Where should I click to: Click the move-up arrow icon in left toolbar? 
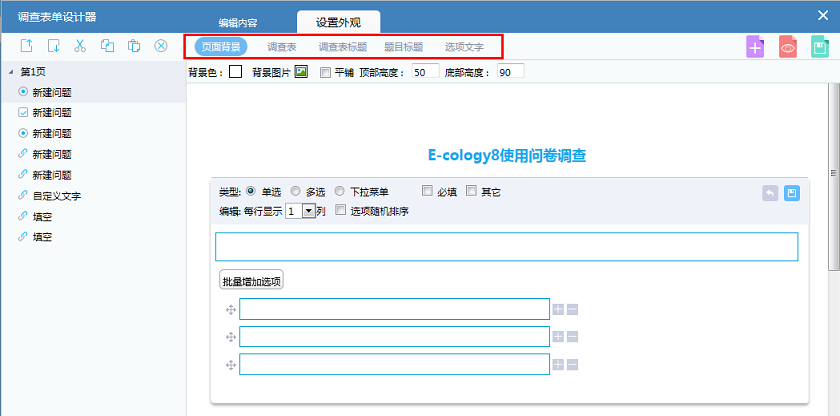coord(26,46)
